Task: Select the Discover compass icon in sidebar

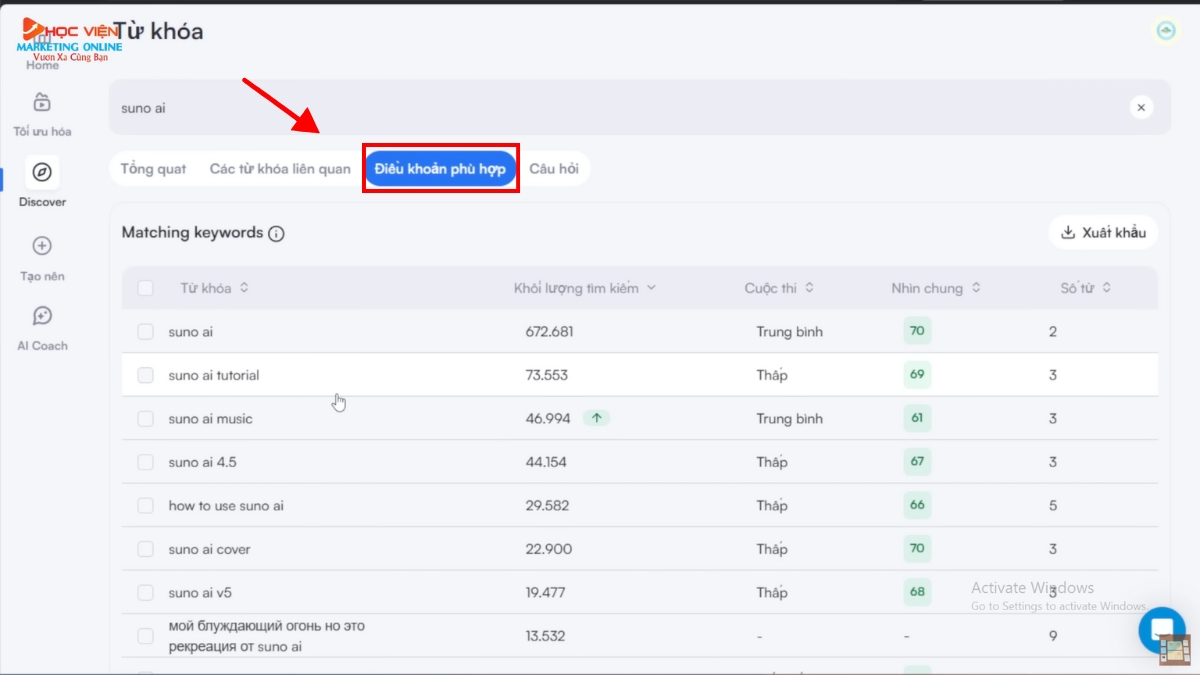Action: click(41, 172)
